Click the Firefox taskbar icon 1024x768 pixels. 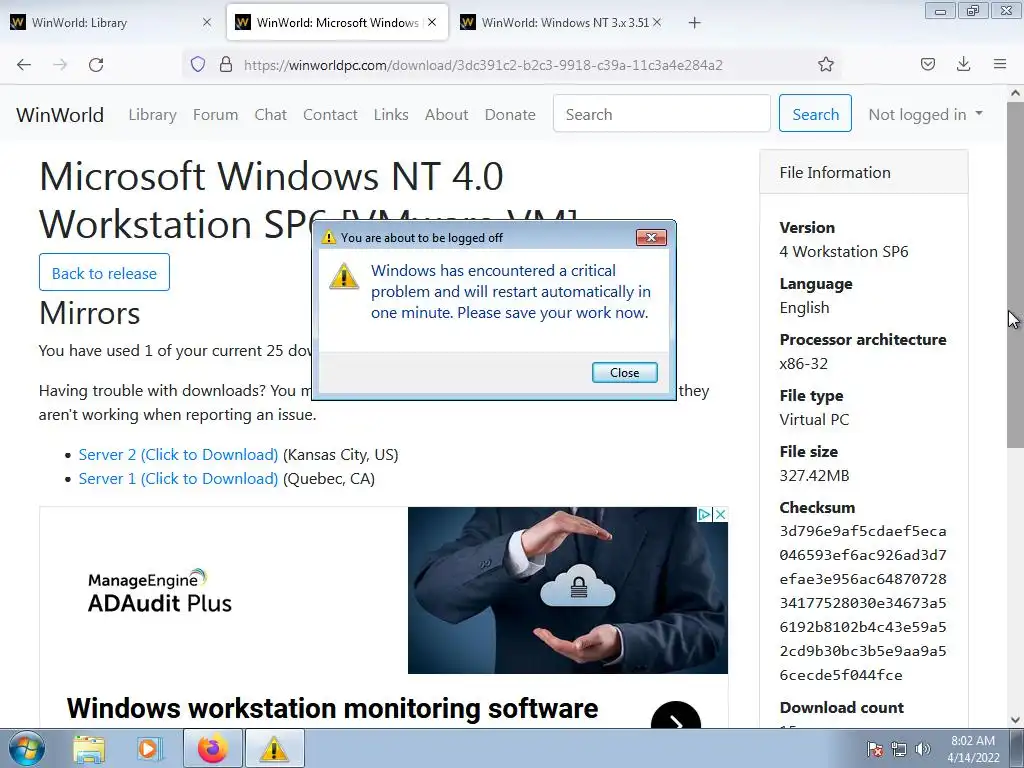coord(213,748)
